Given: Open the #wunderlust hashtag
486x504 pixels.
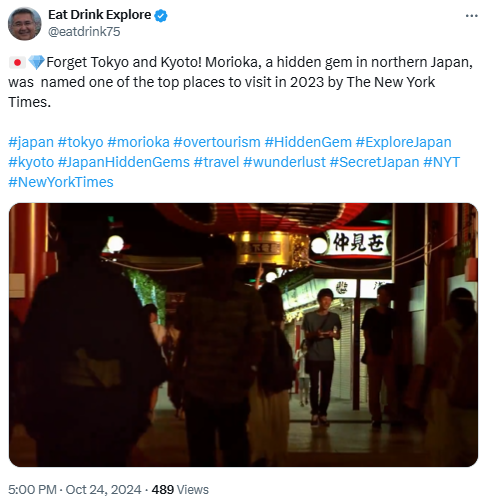Looking at the screenshot, I should 284,162.
